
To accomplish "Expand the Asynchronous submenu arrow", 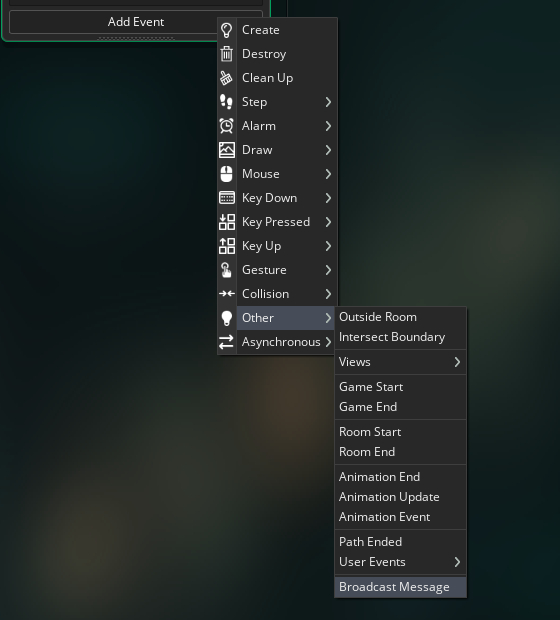I will (x=328, y=342).
